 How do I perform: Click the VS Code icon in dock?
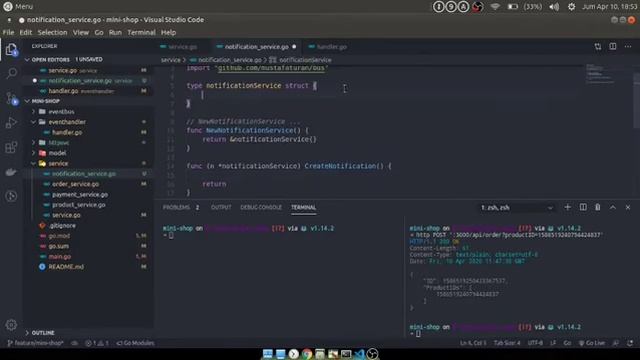click(x=359, y=354)
